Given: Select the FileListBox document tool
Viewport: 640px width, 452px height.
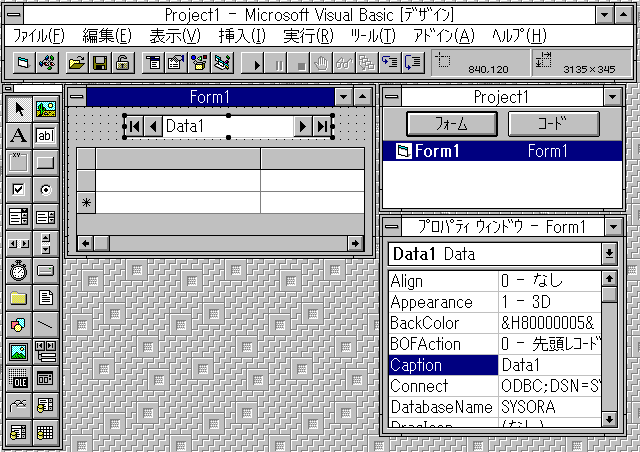Looking at the screenshot, I should [46, 298].
